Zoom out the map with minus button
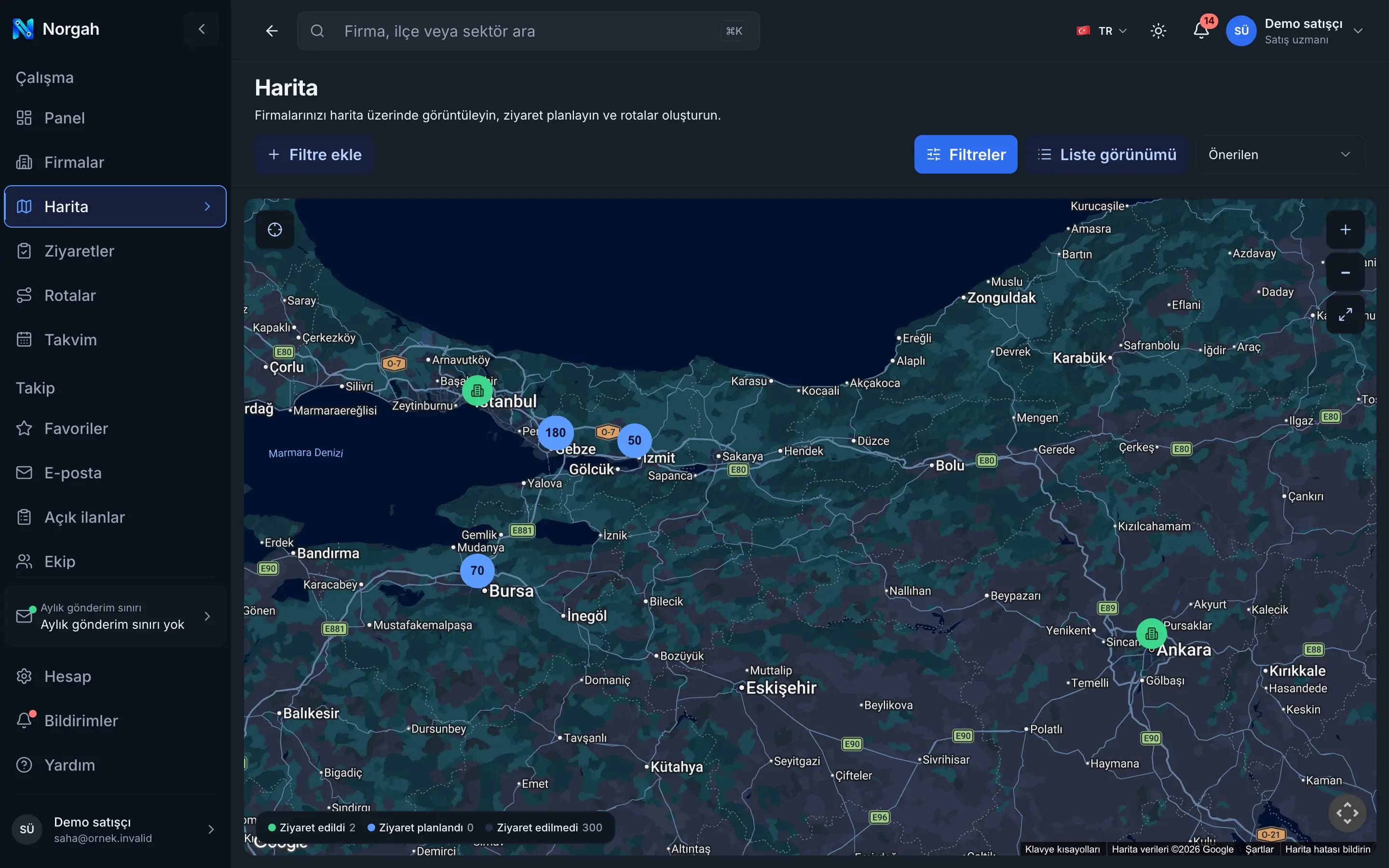The height and width of the screenshot is (868, 1389). (1346, 272)
